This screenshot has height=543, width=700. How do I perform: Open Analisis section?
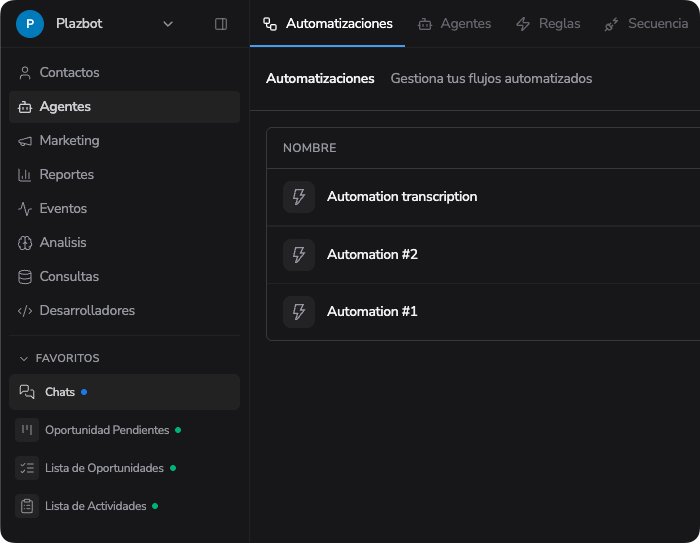[x=125, y=242]
